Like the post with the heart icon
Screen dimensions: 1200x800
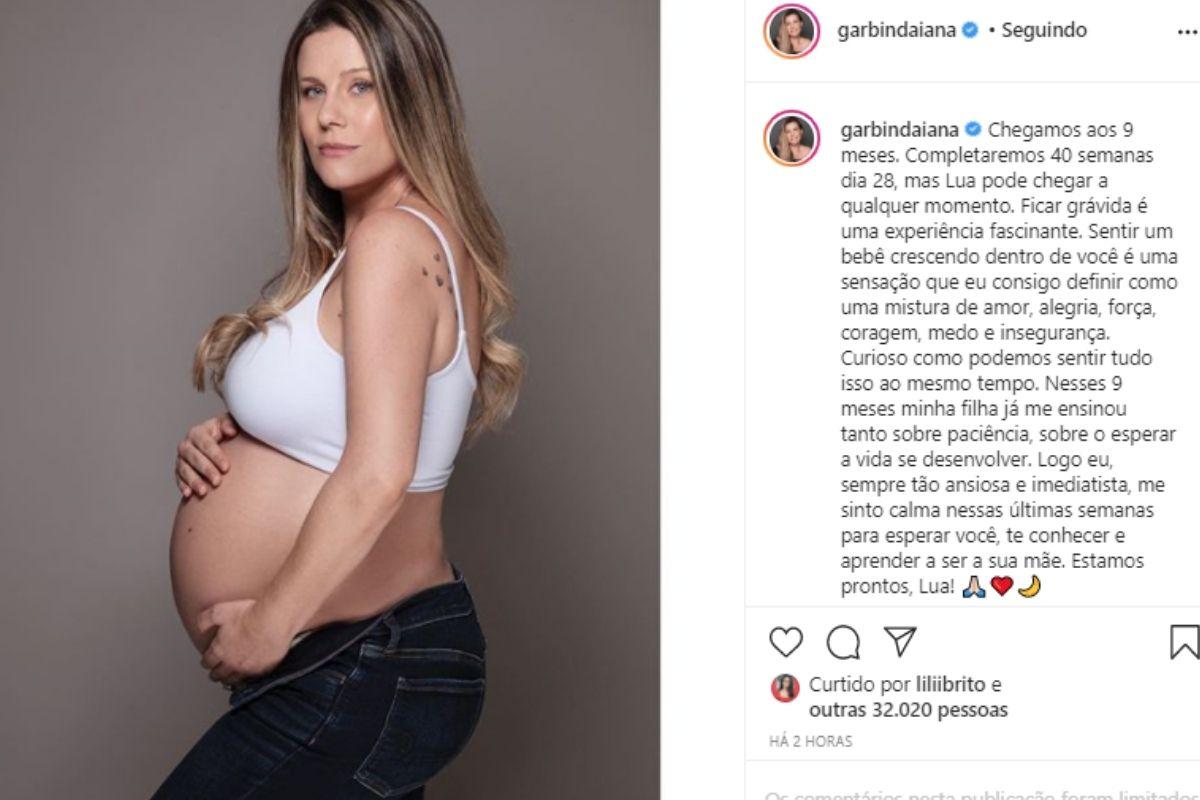coord(786,641)
